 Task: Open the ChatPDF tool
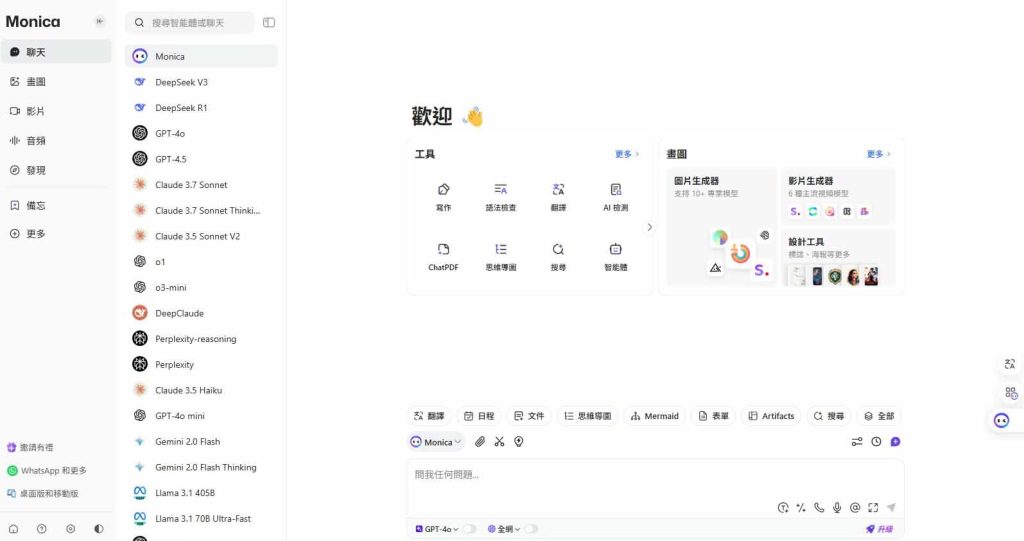pyautogui.click(x=443, y=255)
